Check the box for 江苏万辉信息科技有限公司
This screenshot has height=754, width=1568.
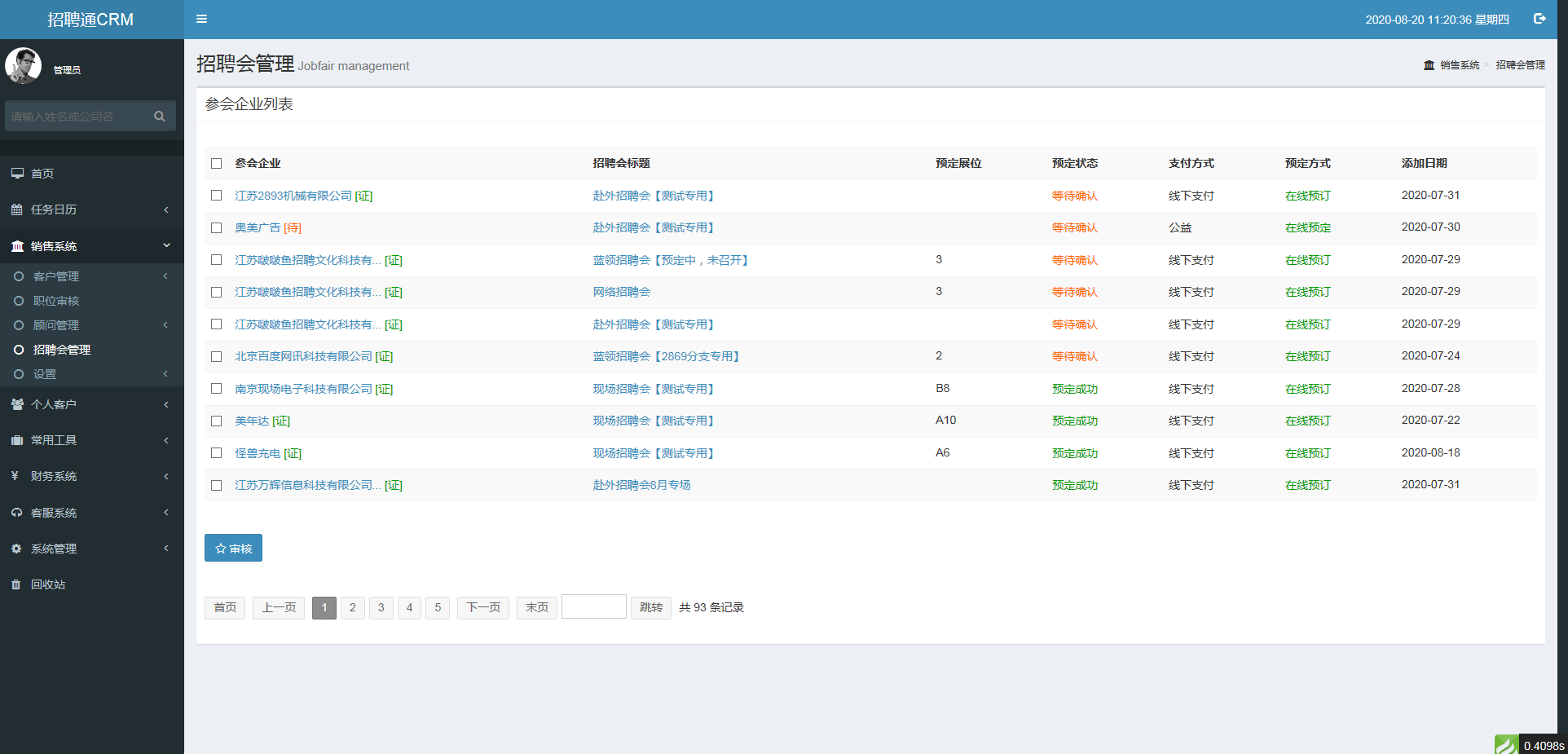[x=217, y=486]
